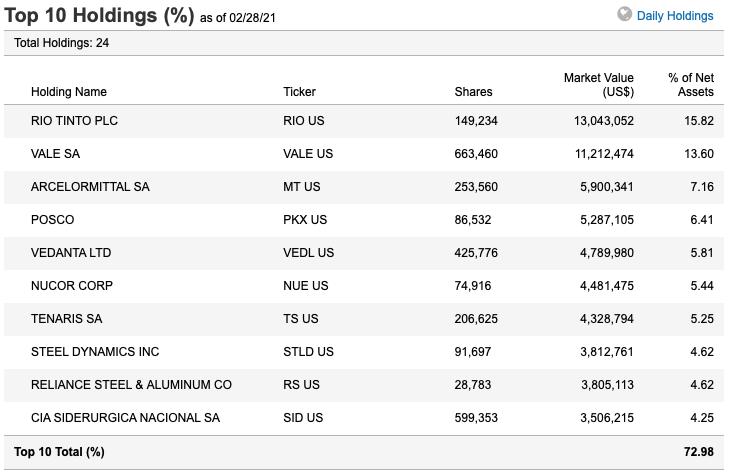Click the 149,234 shares value
730x476 pixels.
(x=476, y=121)
